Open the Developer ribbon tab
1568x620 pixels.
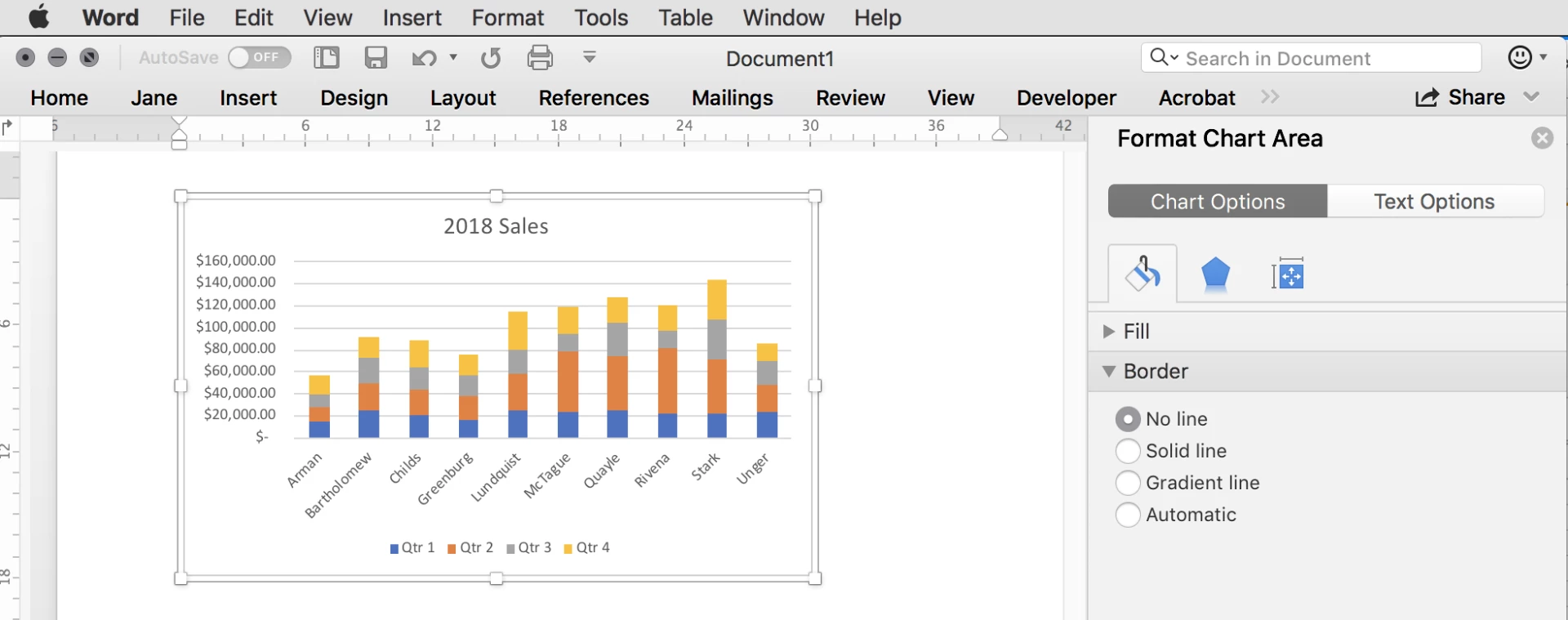pos(1067,98)
